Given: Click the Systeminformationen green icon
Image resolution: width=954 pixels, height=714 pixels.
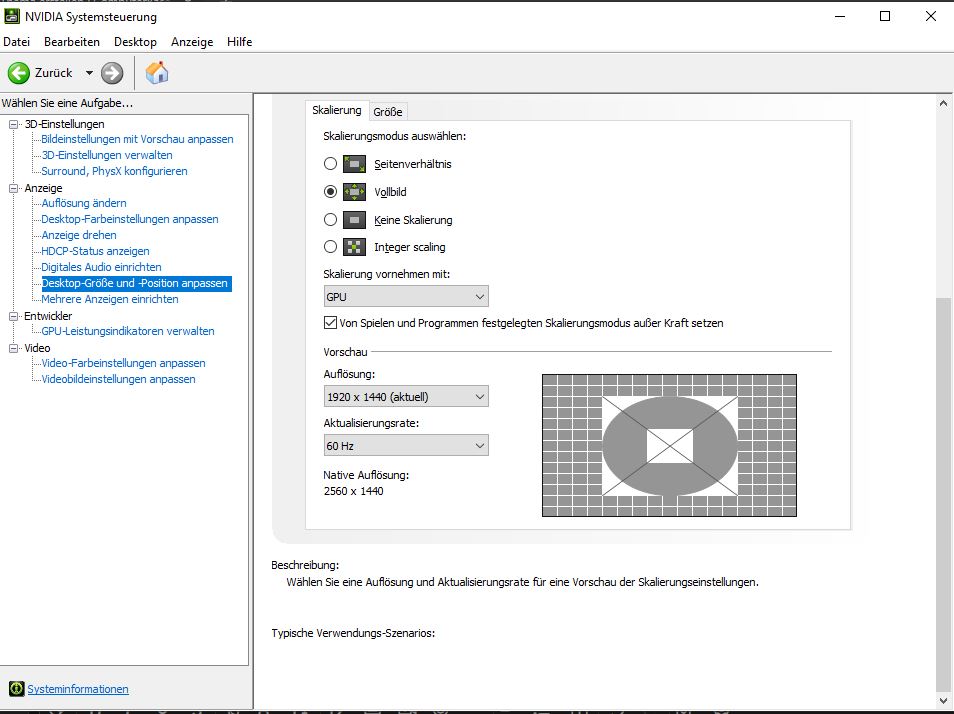Looking at the screenshot, I should (x=16, y=689).
